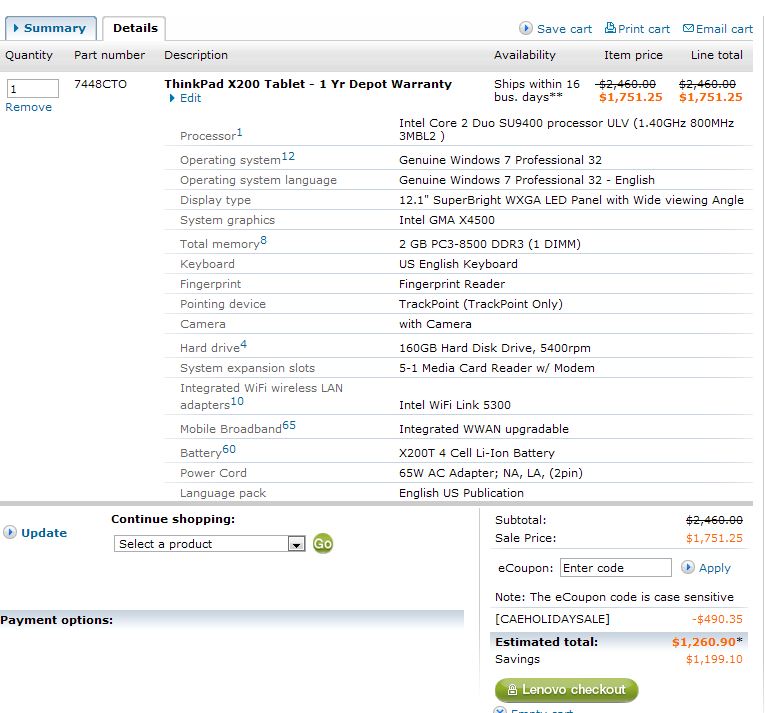The width and height of the screenshot is (765, 713).
Task: Click the CAEHOLIDAYSALE coupon code text
Action: point(552,619)
